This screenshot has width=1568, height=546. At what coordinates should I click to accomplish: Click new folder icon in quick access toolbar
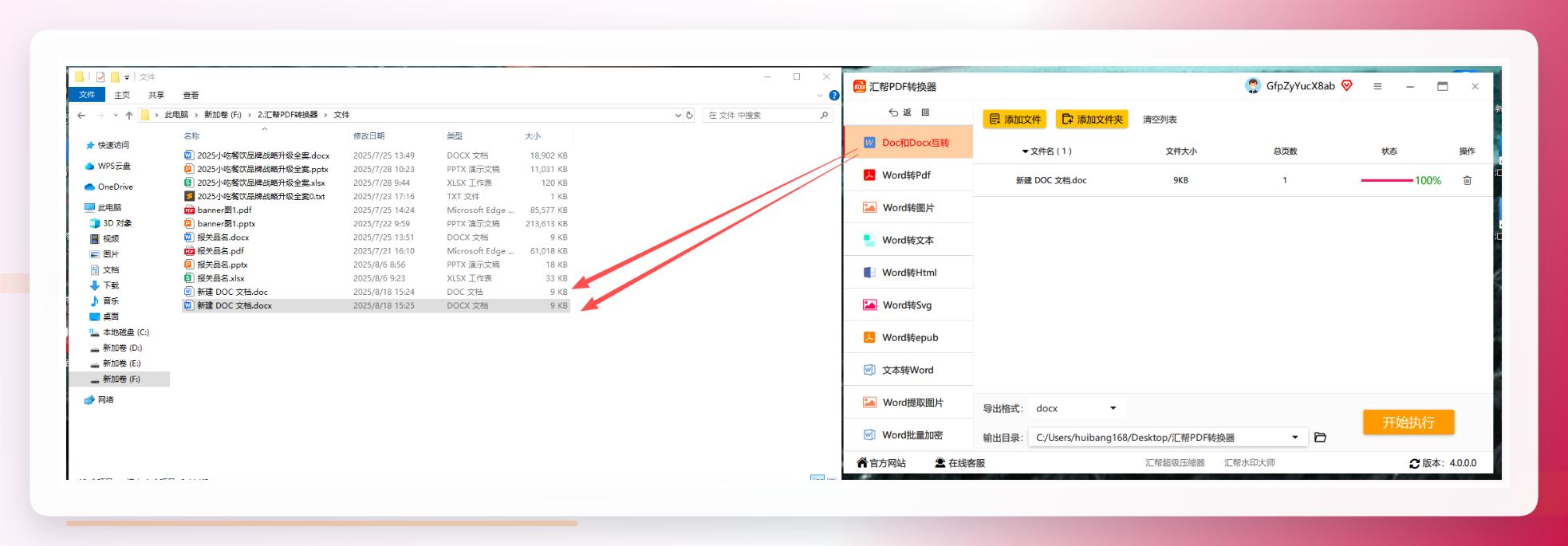[115, 77]
